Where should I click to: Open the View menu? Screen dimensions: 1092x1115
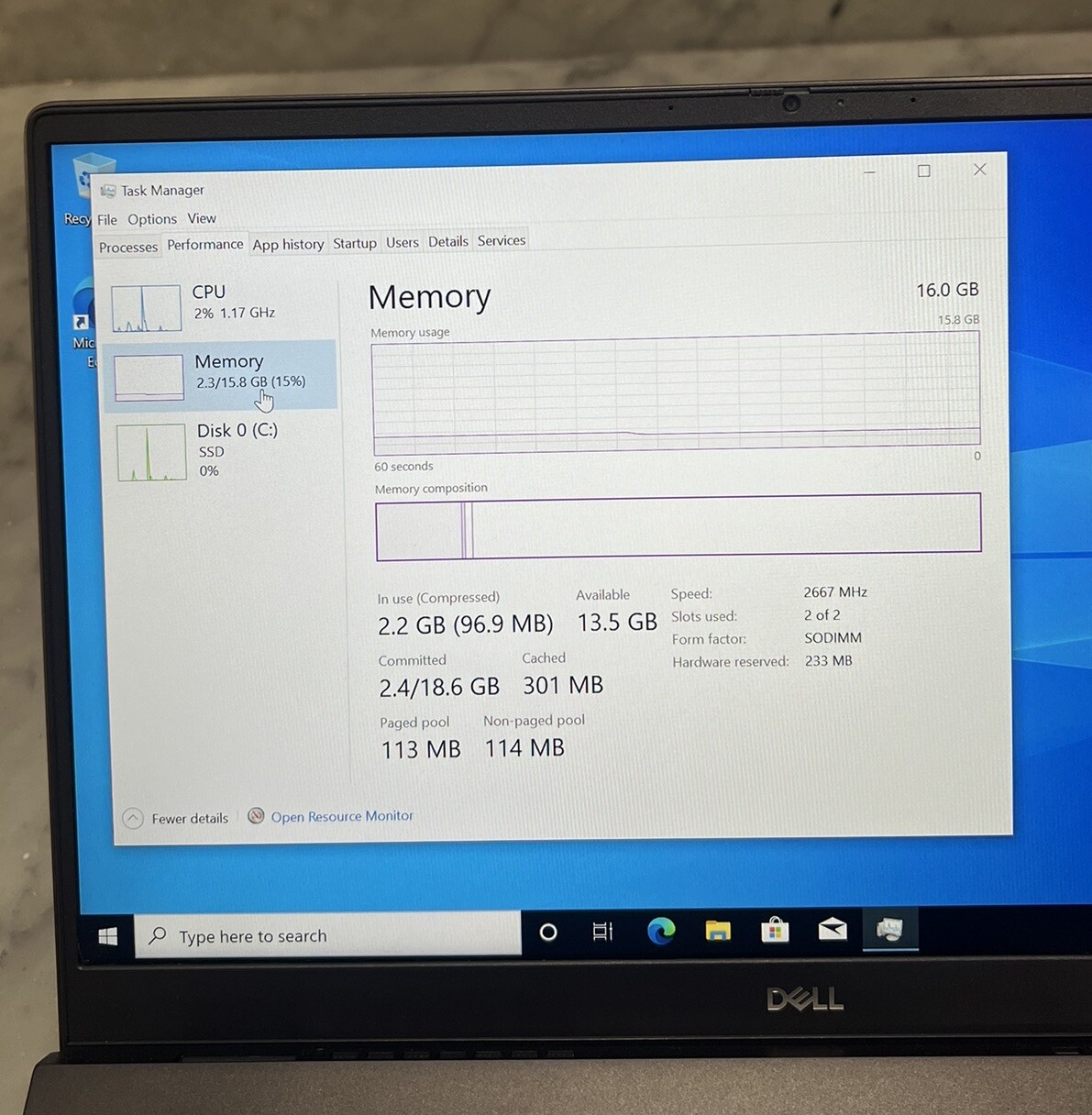[202, 218]
